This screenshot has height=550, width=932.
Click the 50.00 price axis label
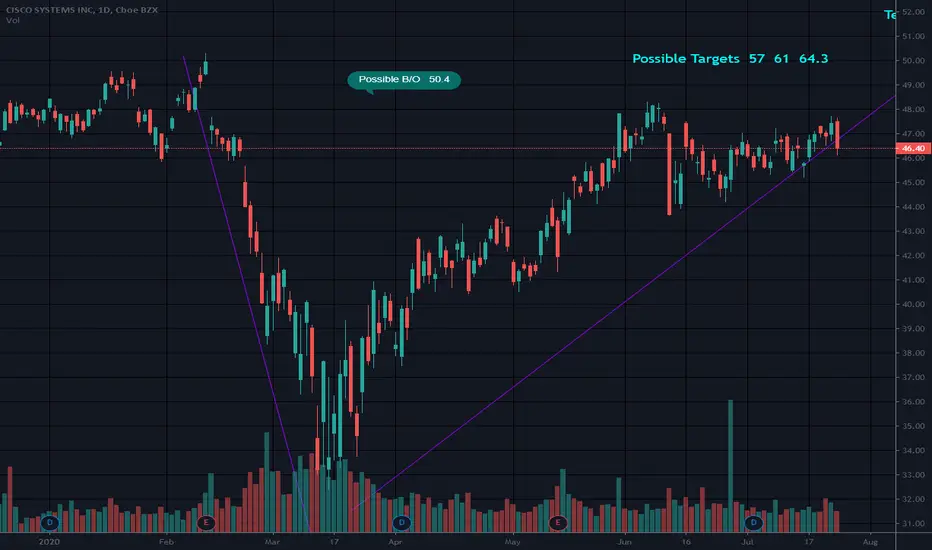click(x=913, y=60)
